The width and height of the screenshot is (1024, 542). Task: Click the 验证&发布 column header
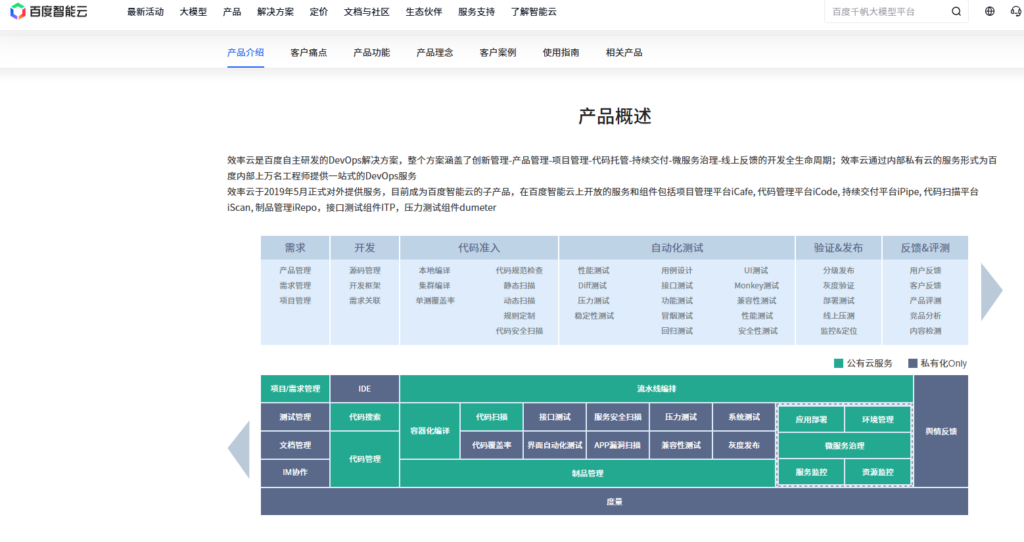pos(839,248)
